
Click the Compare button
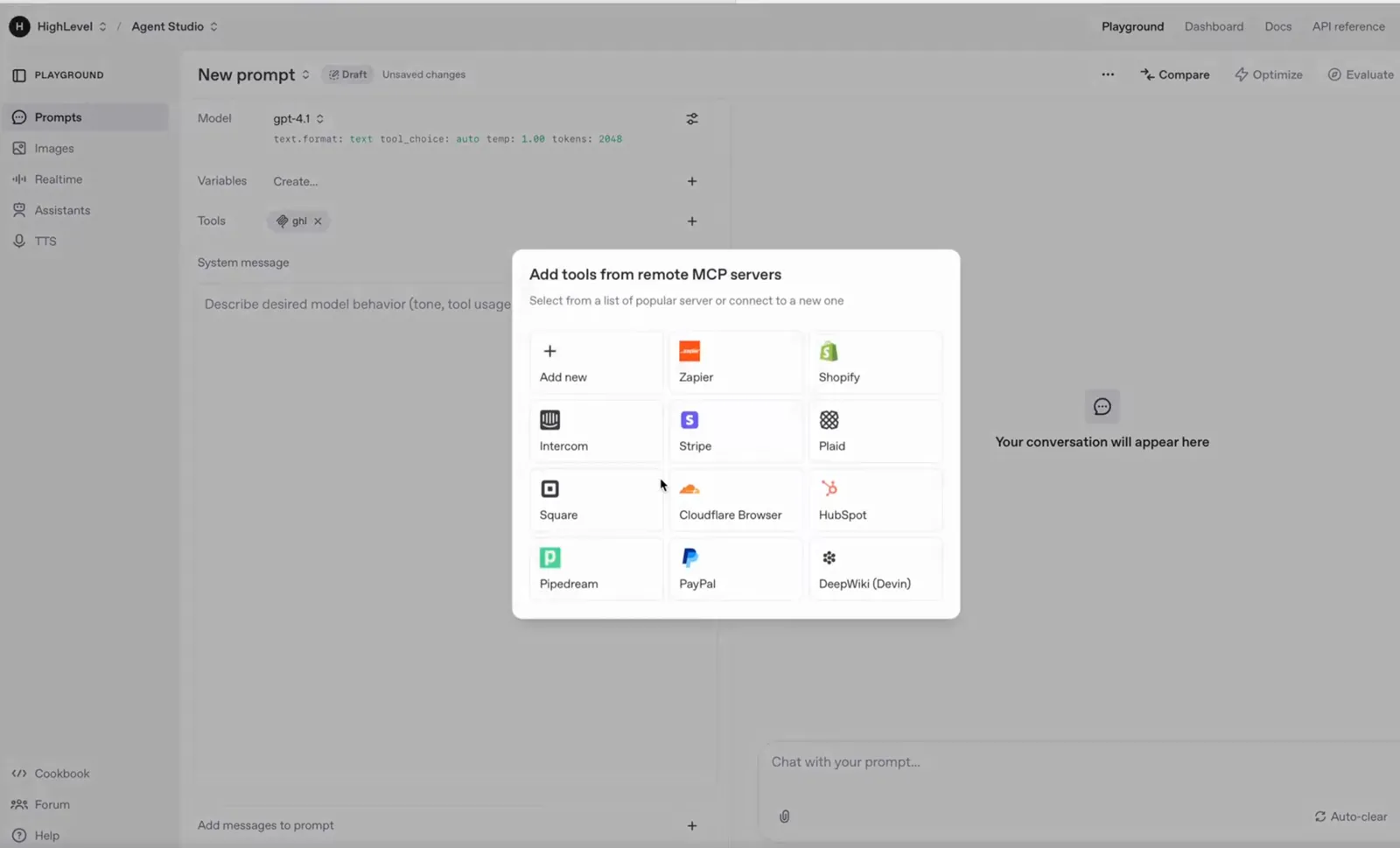pos(1175,74)
